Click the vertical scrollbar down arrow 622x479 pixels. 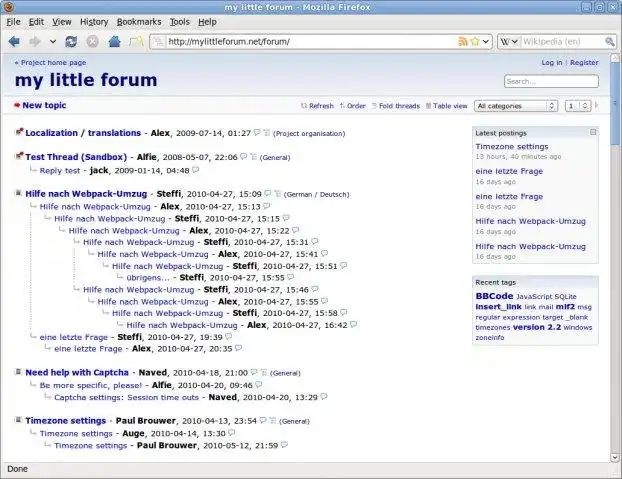615,457
